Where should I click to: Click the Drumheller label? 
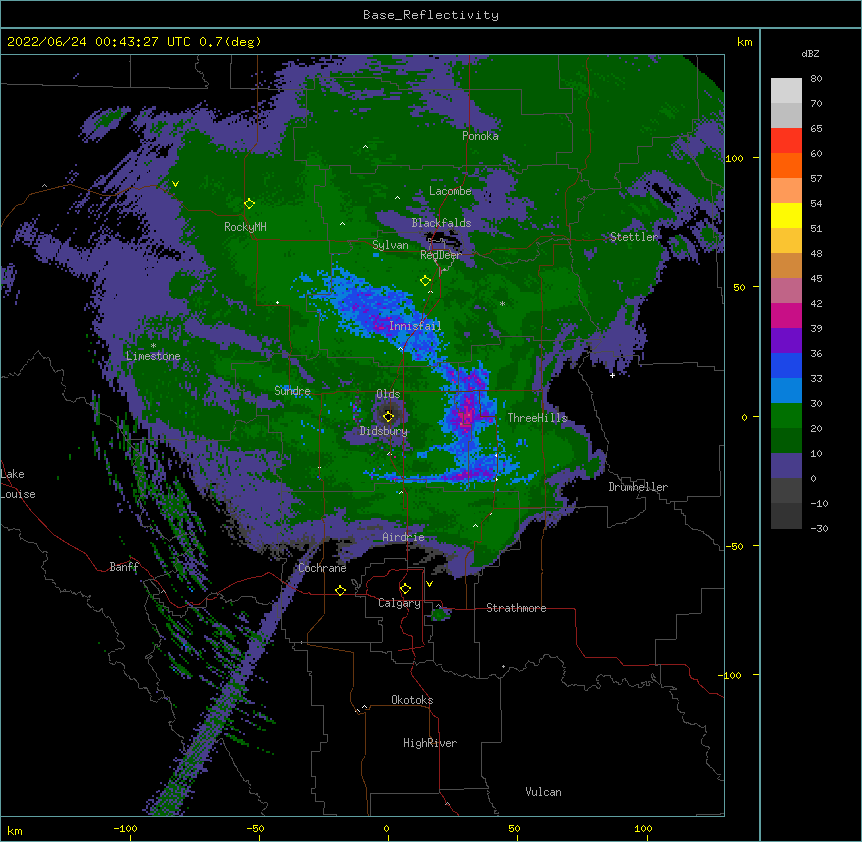(638, 487)
